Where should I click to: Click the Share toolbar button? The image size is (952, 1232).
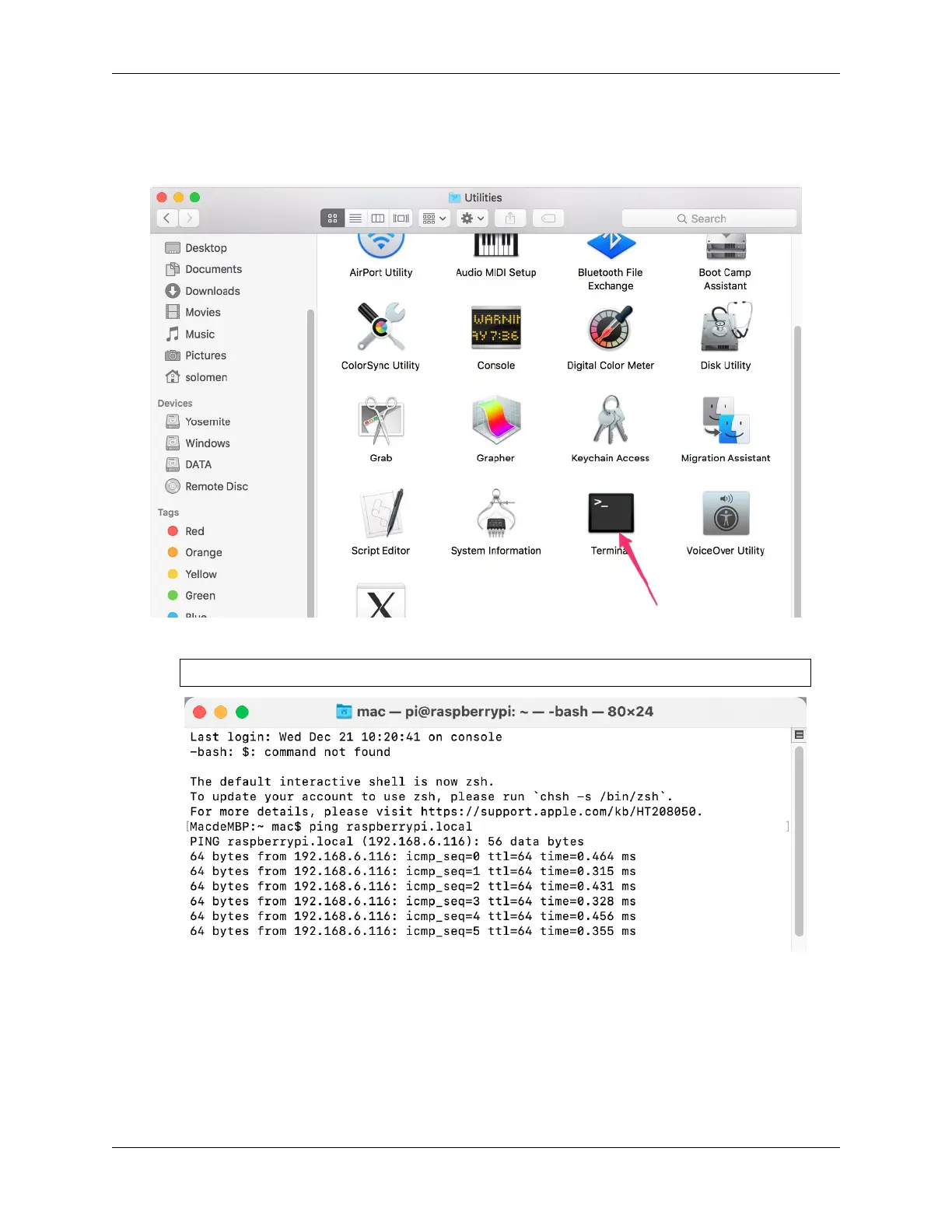[x=510, y=219]
